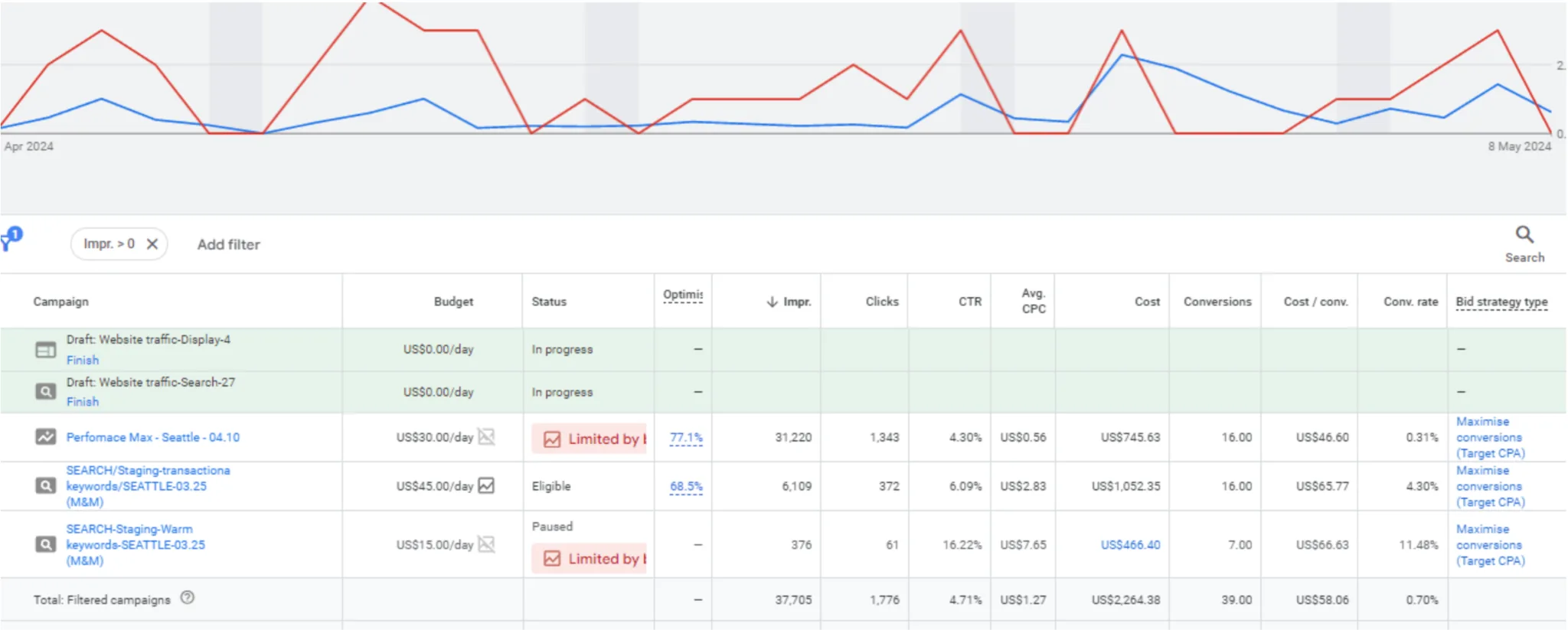Click the budget icon beside US$30.00/day

486,437
